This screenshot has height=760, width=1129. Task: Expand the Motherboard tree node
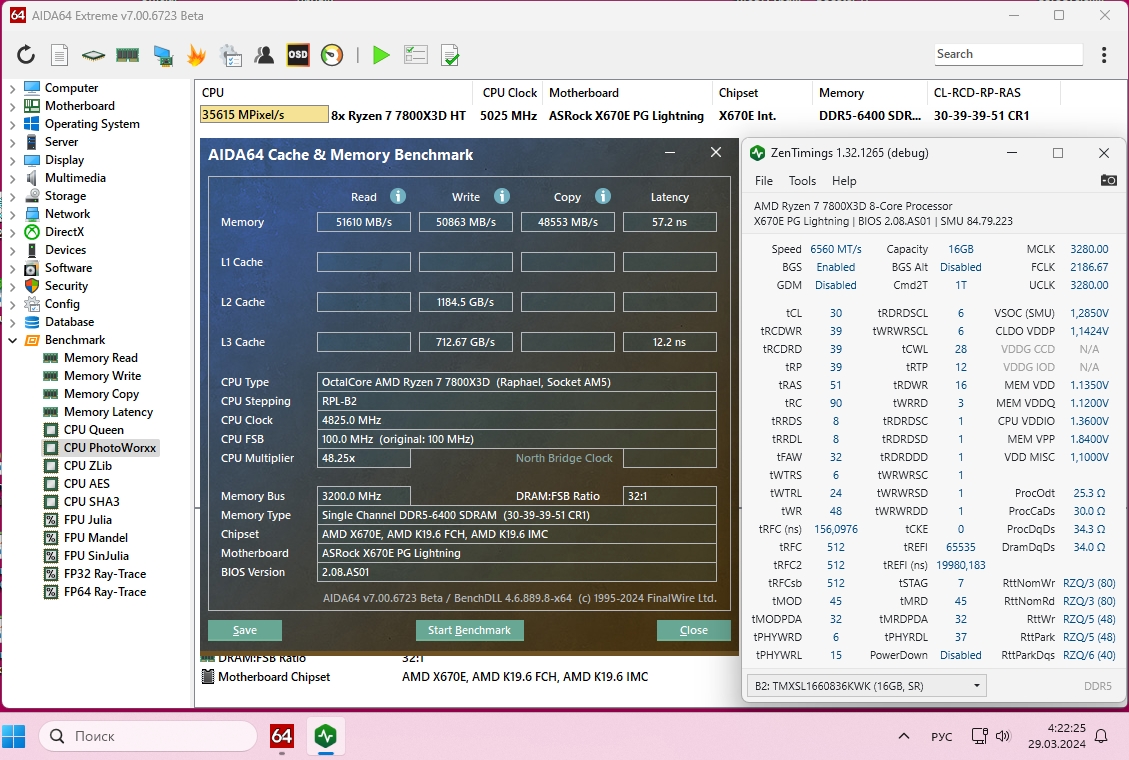pyautogui.click(x=12, y=106)
